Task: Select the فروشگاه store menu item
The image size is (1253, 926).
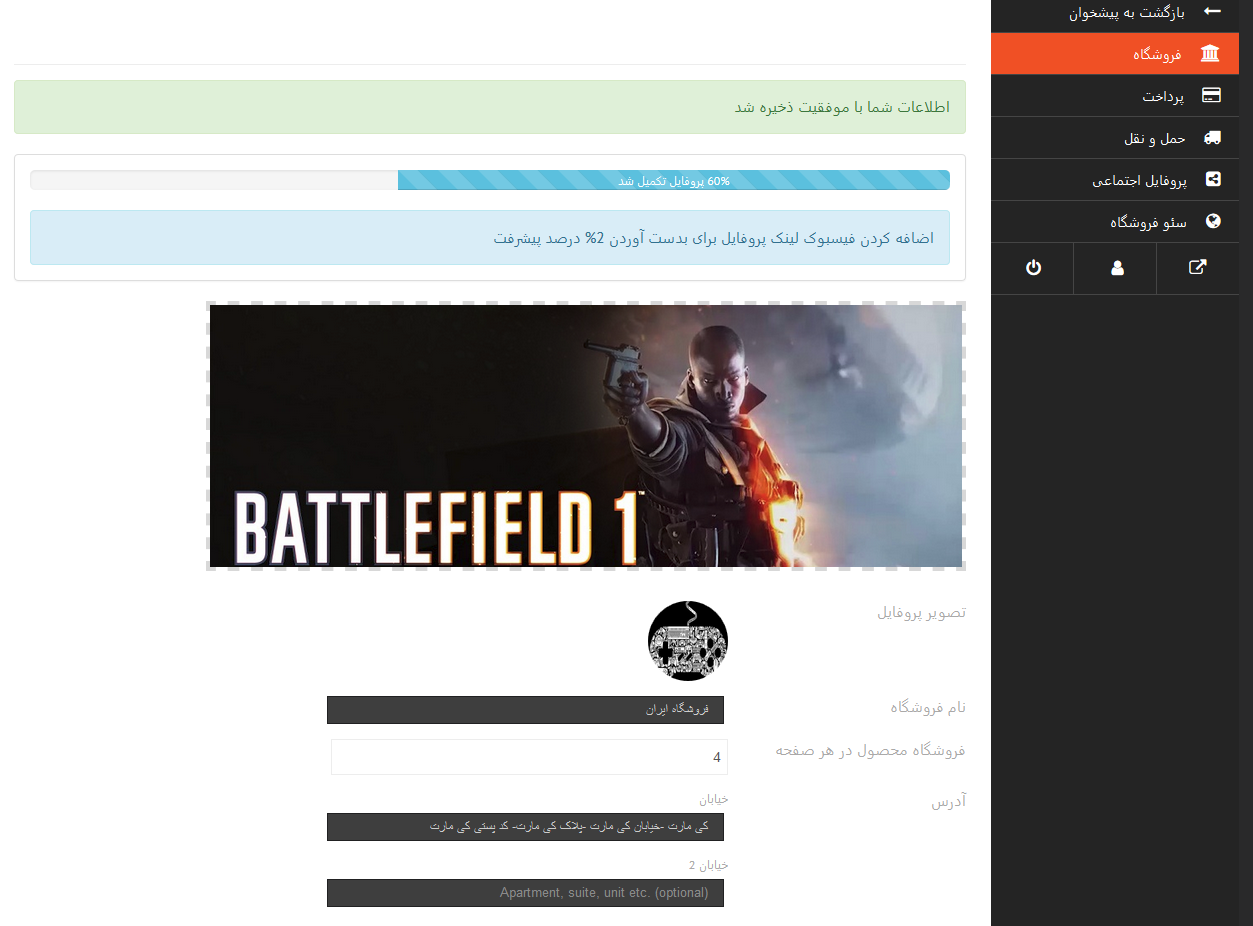Action: pyautogui.click(x=1114, y=54)
